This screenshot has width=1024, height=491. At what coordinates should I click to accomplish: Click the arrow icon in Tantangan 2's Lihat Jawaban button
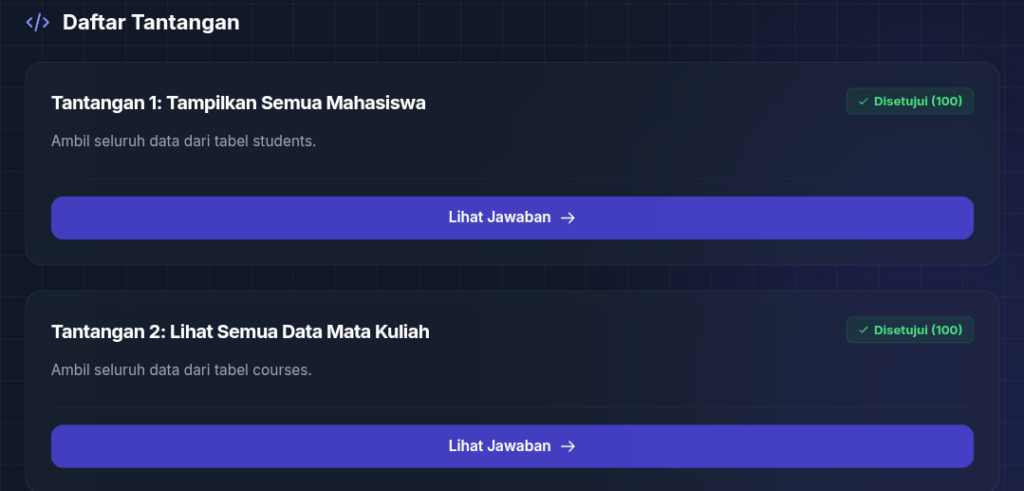pos(568,446)
